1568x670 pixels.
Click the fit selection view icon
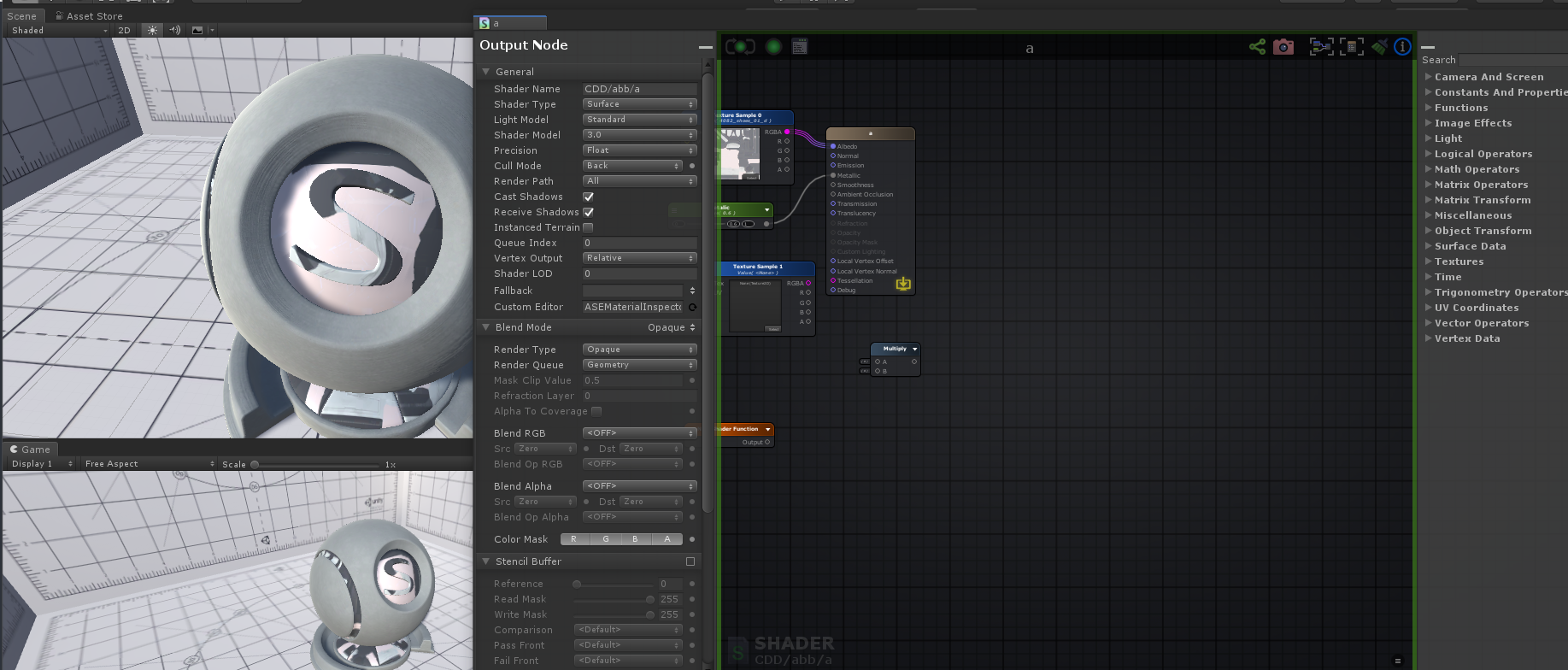click(1352, 47)
